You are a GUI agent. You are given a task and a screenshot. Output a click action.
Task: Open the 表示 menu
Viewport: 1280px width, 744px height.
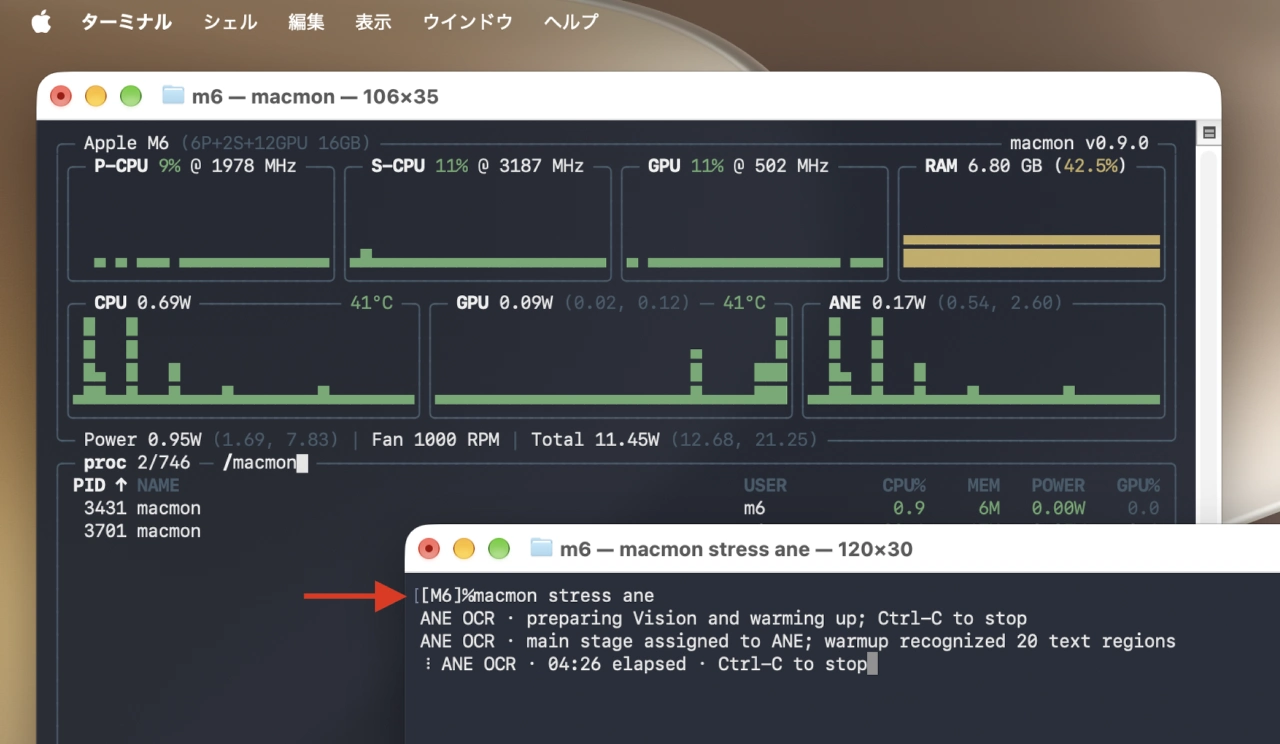click(373, 22)
